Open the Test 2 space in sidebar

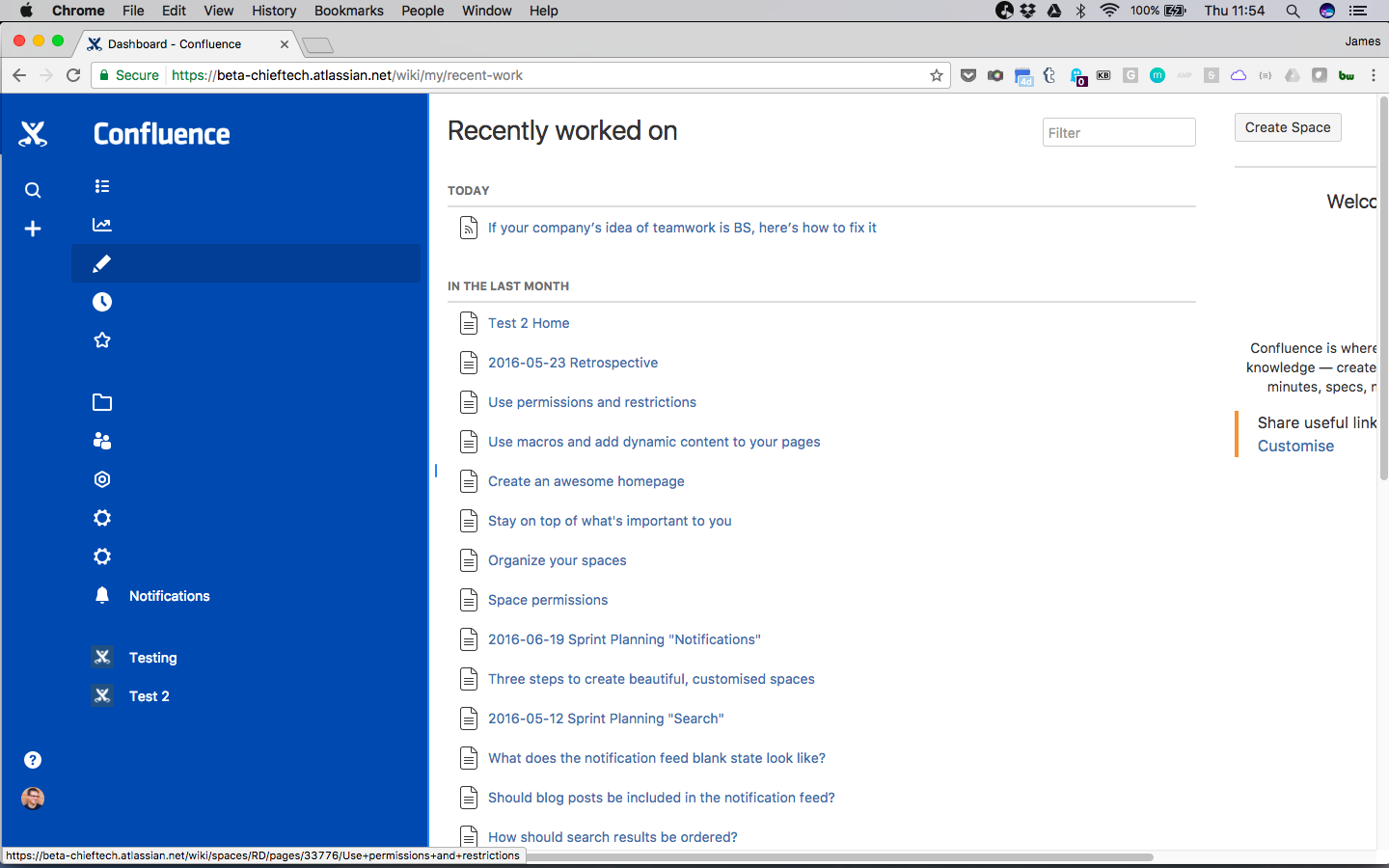[150, 696]
